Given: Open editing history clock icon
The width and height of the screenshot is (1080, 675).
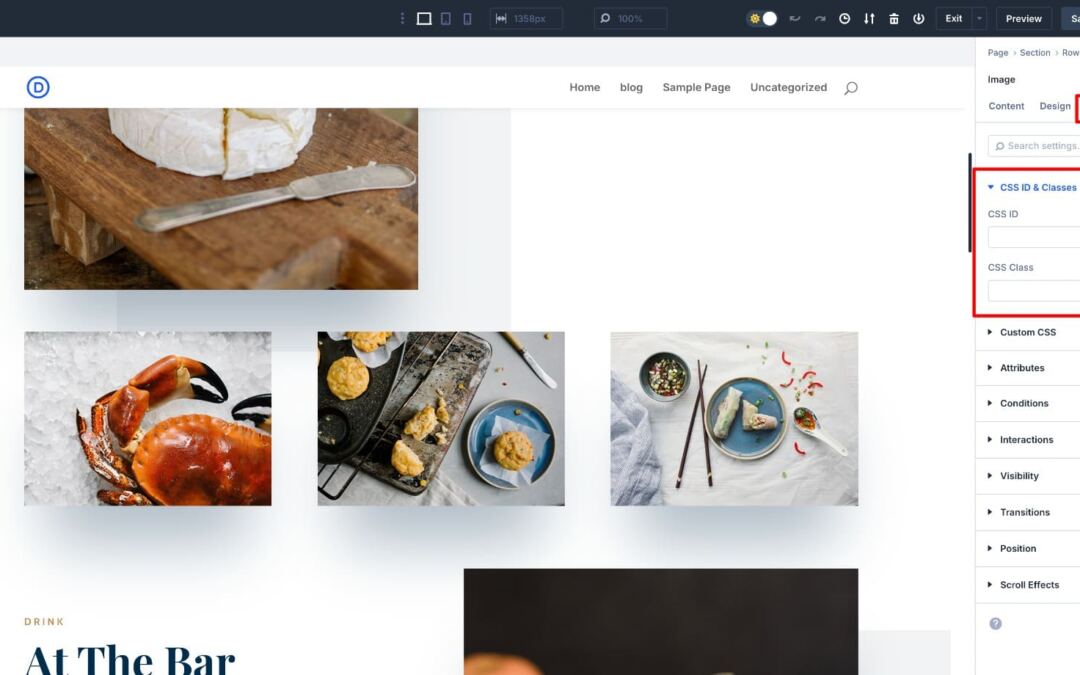Looking at the screenshot, I should [844, 19].
